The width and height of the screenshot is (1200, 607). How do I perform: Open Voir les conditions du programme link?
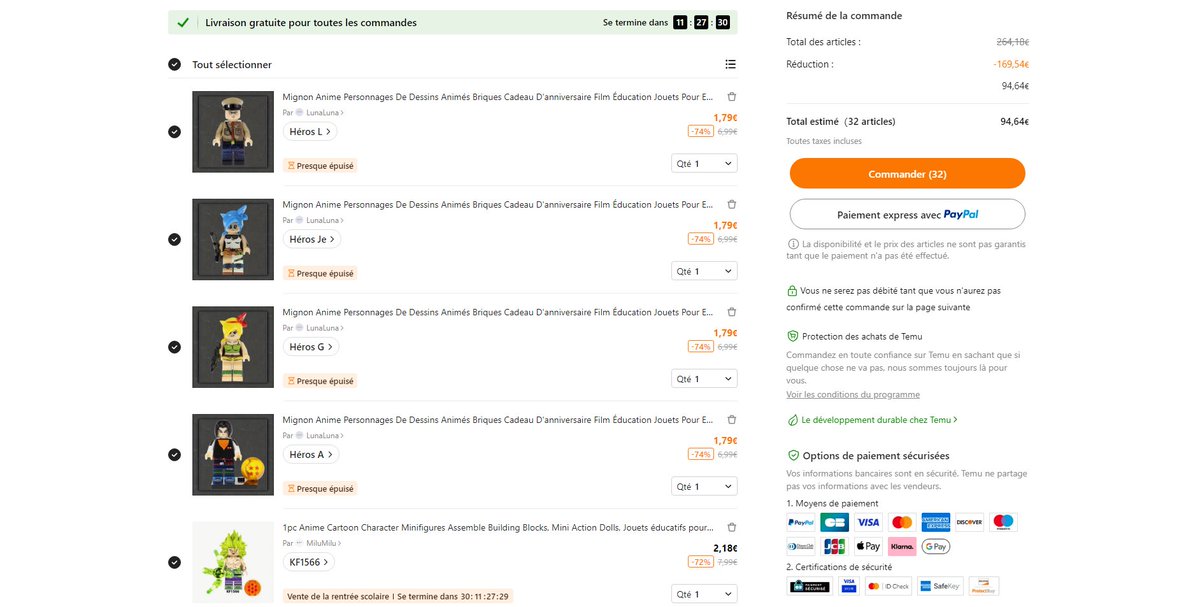click(x=853, y=394)
